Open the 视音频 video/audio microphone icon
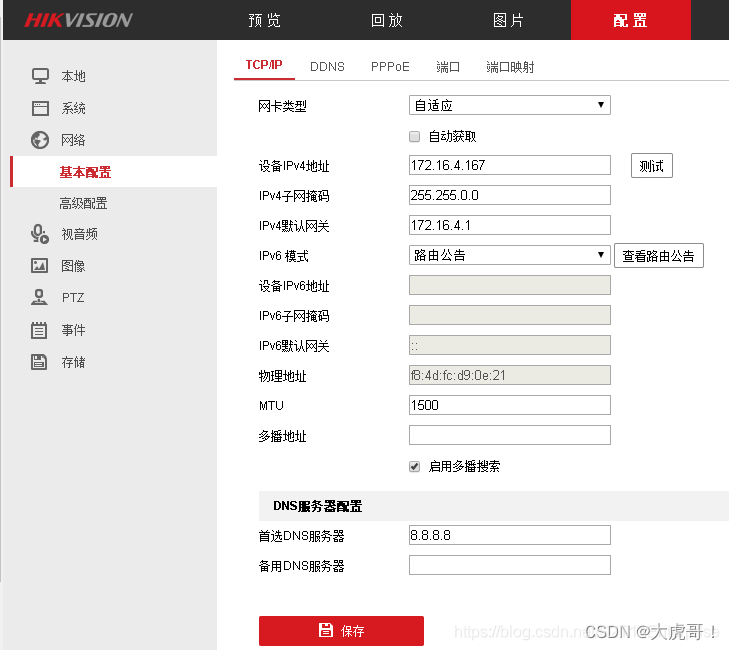The width and height of the screenshot is (729, 650). point(40,234)
